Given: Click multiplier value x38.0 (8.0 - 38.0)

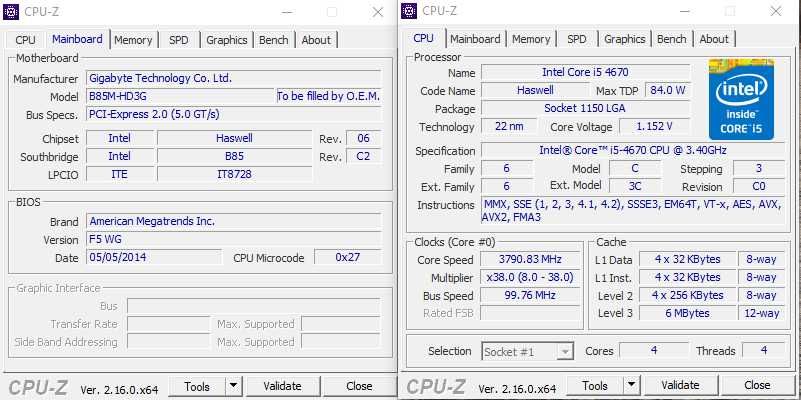Looking at the screenshot, I should (530, 277).
